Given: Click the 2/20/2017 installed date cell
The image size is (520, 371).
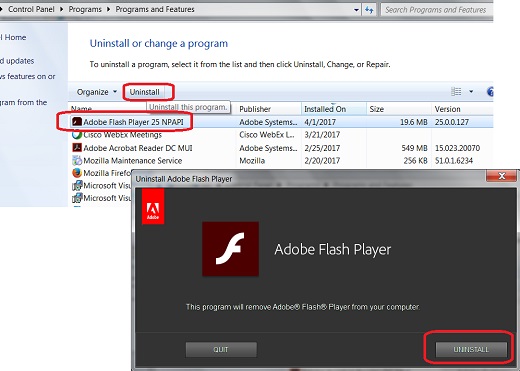Looking at the screenshot, I should 322,161.
